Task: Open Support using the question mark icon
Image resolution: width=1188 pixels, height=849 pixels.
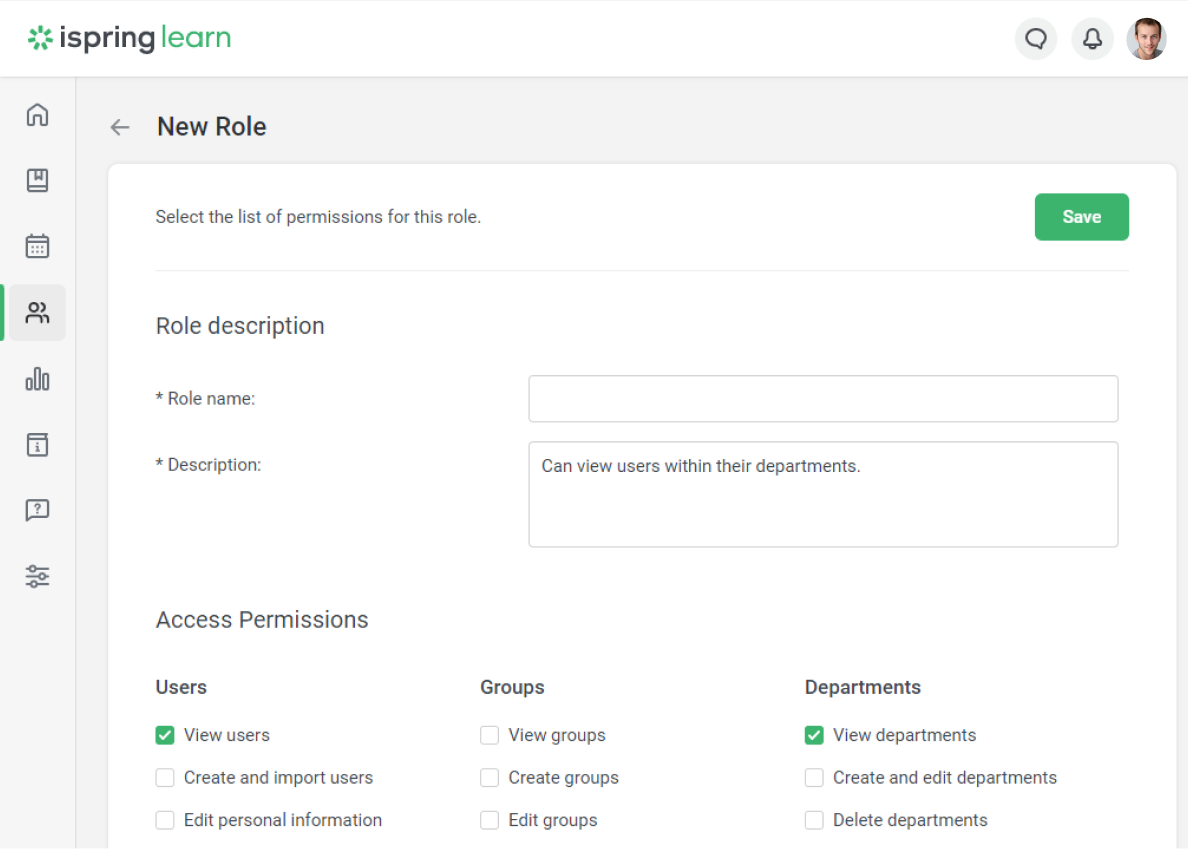Action: tap(37, 510)
